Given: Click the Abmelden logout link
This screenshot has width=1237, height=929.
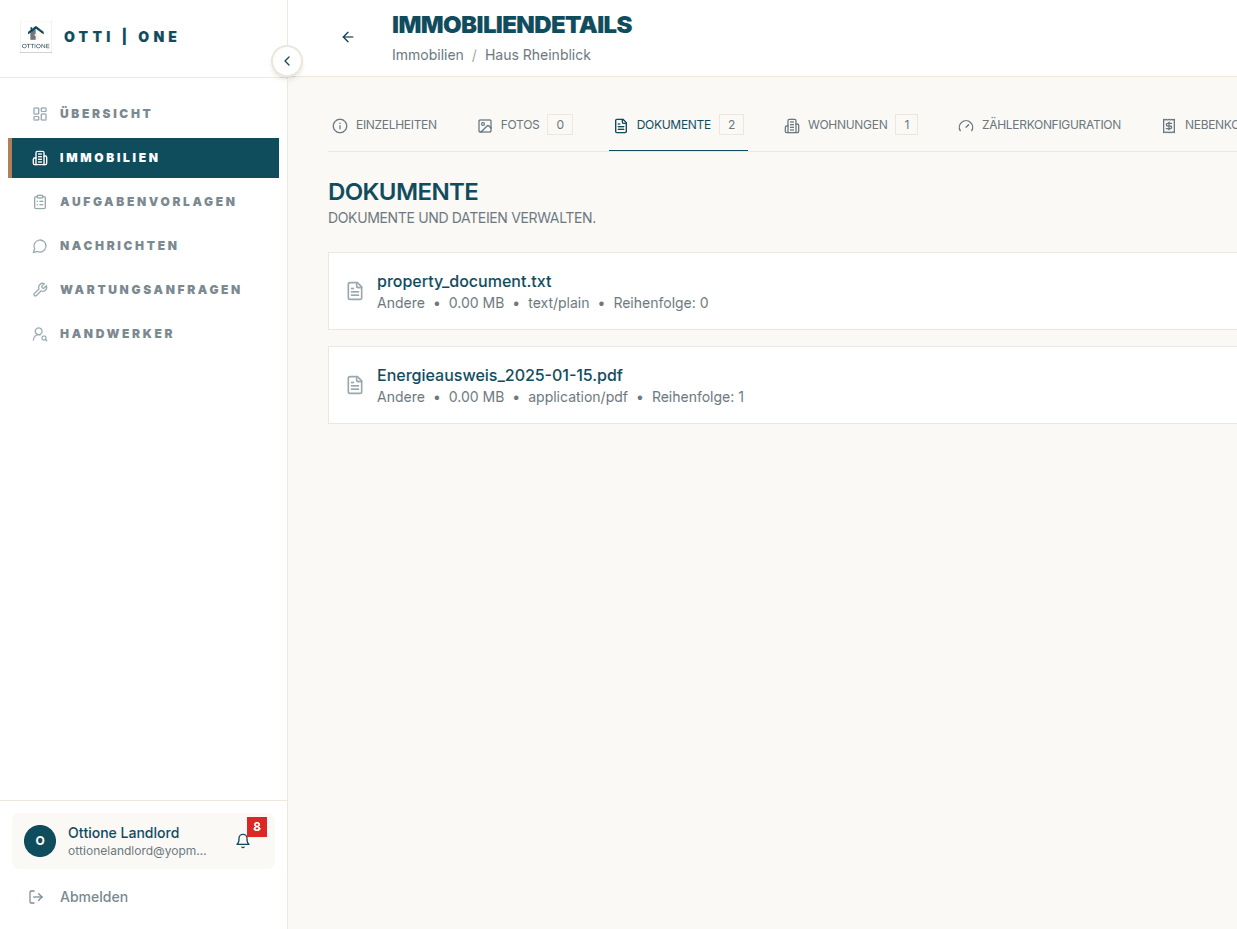Looking at the screenshot, I should (93, 897).
